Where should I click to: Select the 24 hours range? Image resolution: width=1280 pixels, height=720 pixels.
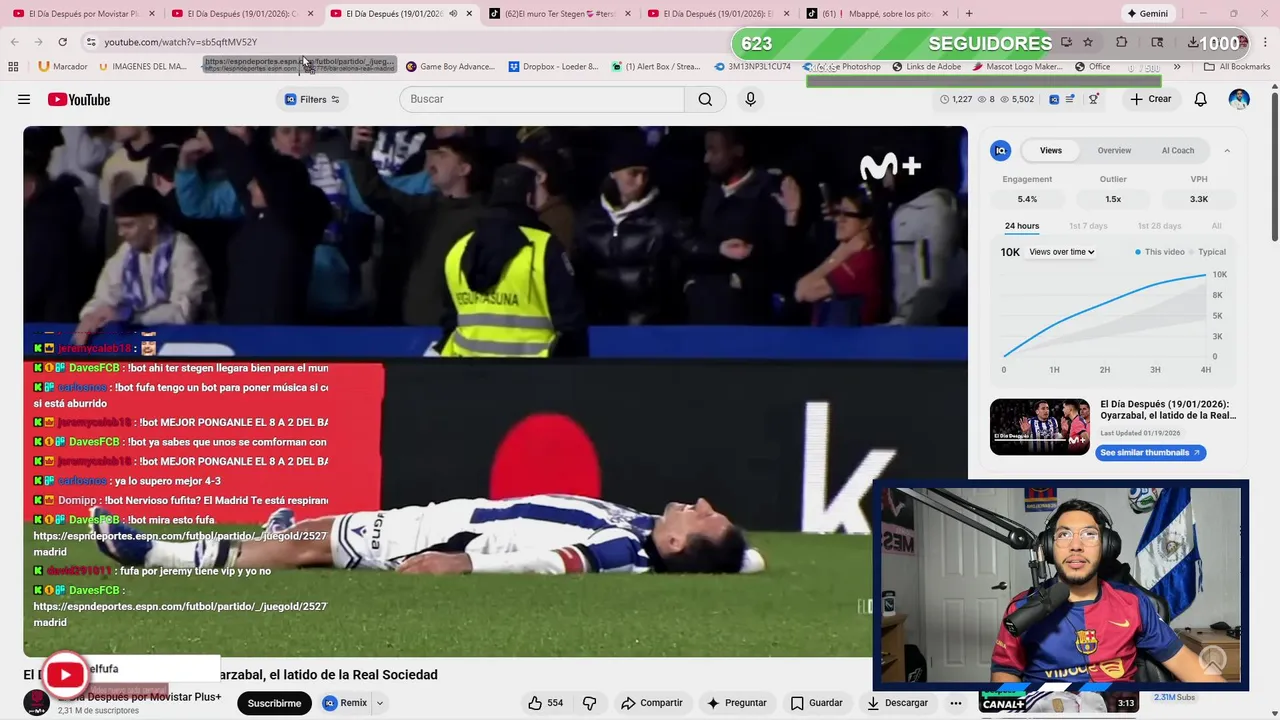(1022, 226)
